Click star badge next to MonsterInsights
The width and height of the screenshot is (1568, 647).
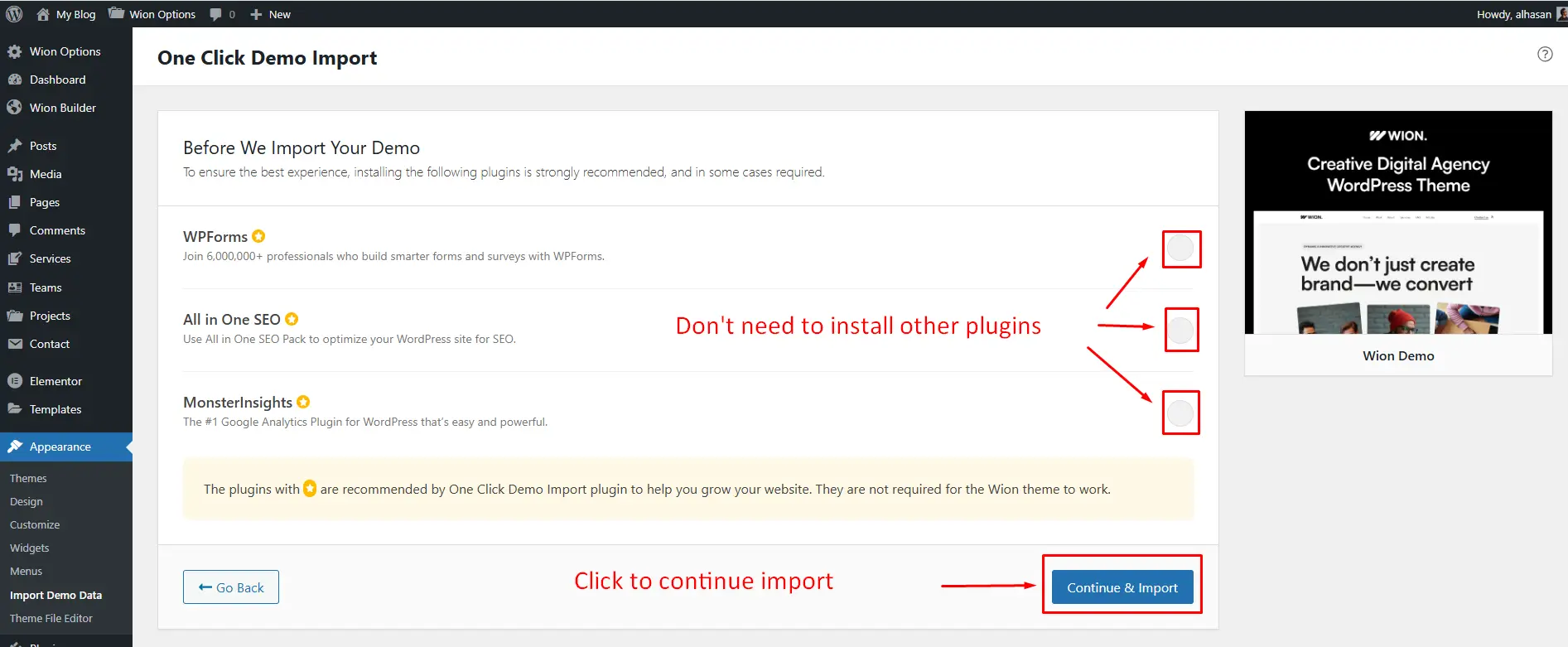point(303,402)
